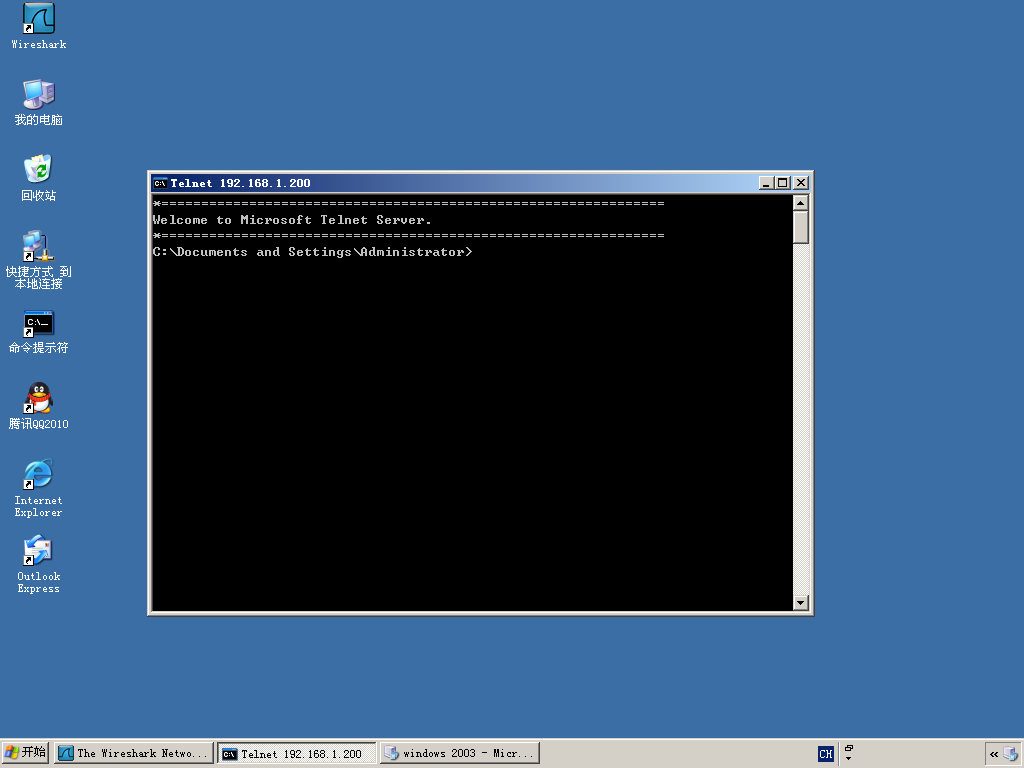Image resolution: width=1024 pixels, height=768 pixels.
Task: Minimize the Telnet window
Action: [x=766, y=183]
